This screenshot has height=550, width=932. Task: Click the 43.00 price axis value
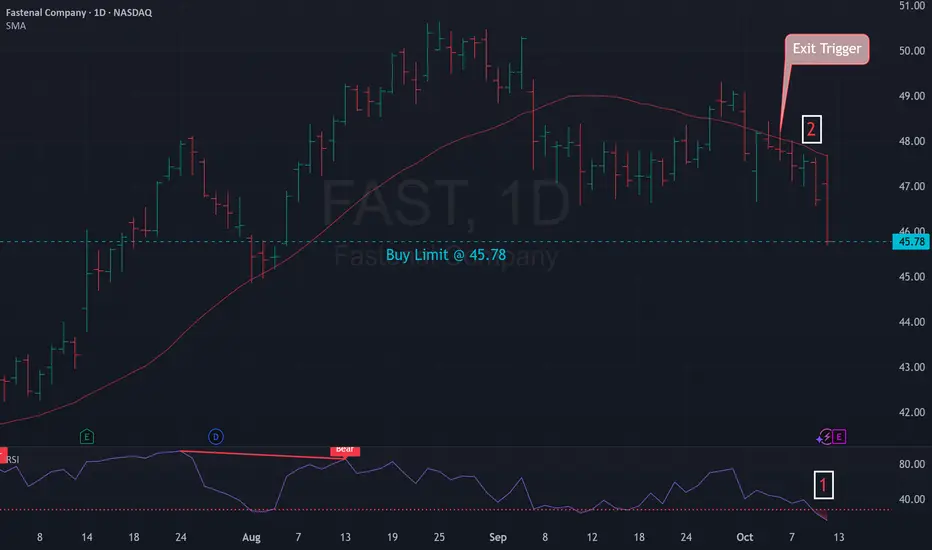click(x=912, y=367)
